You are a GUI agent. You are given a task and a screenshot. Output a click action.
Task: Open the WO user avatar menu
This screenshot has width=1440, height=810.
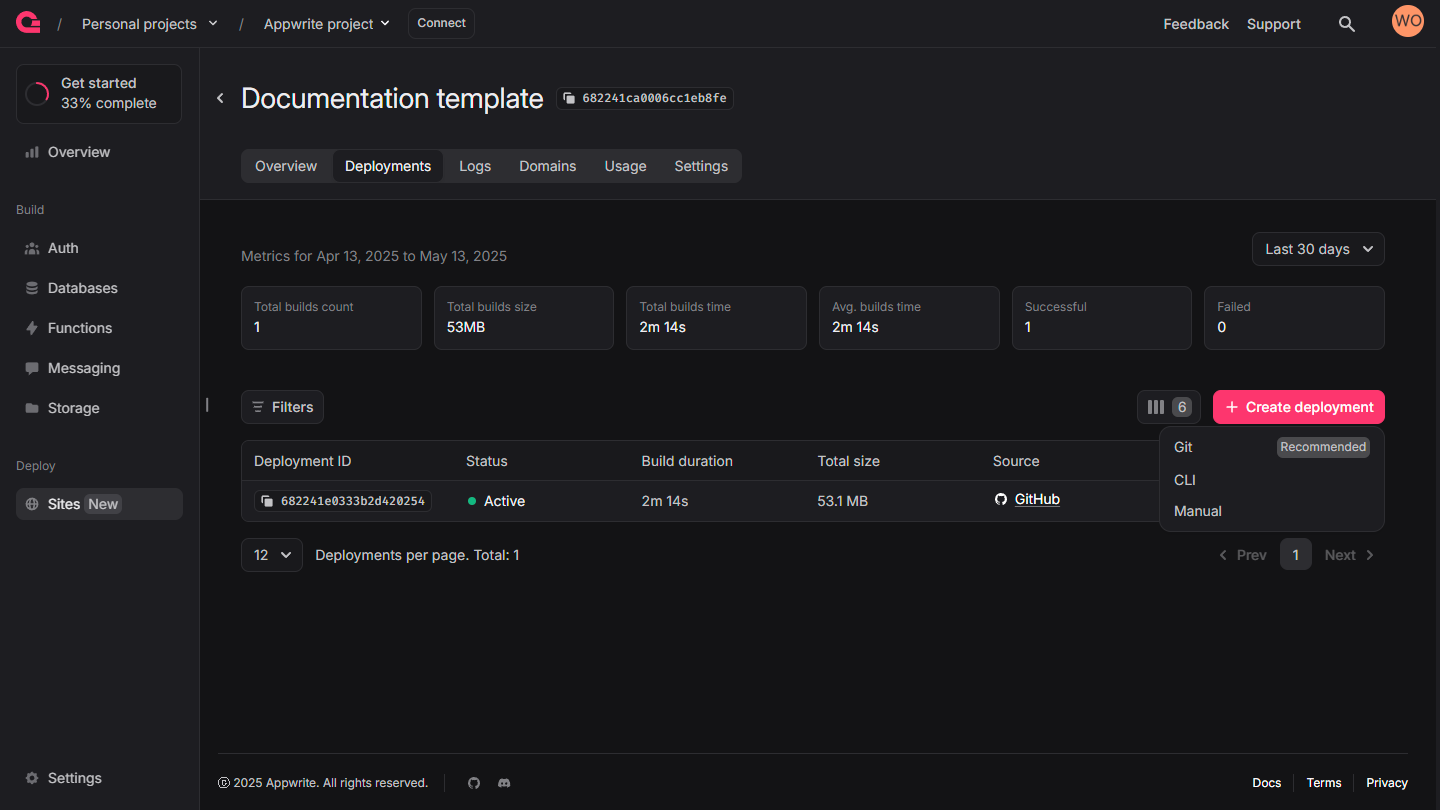coord(1408,21)
